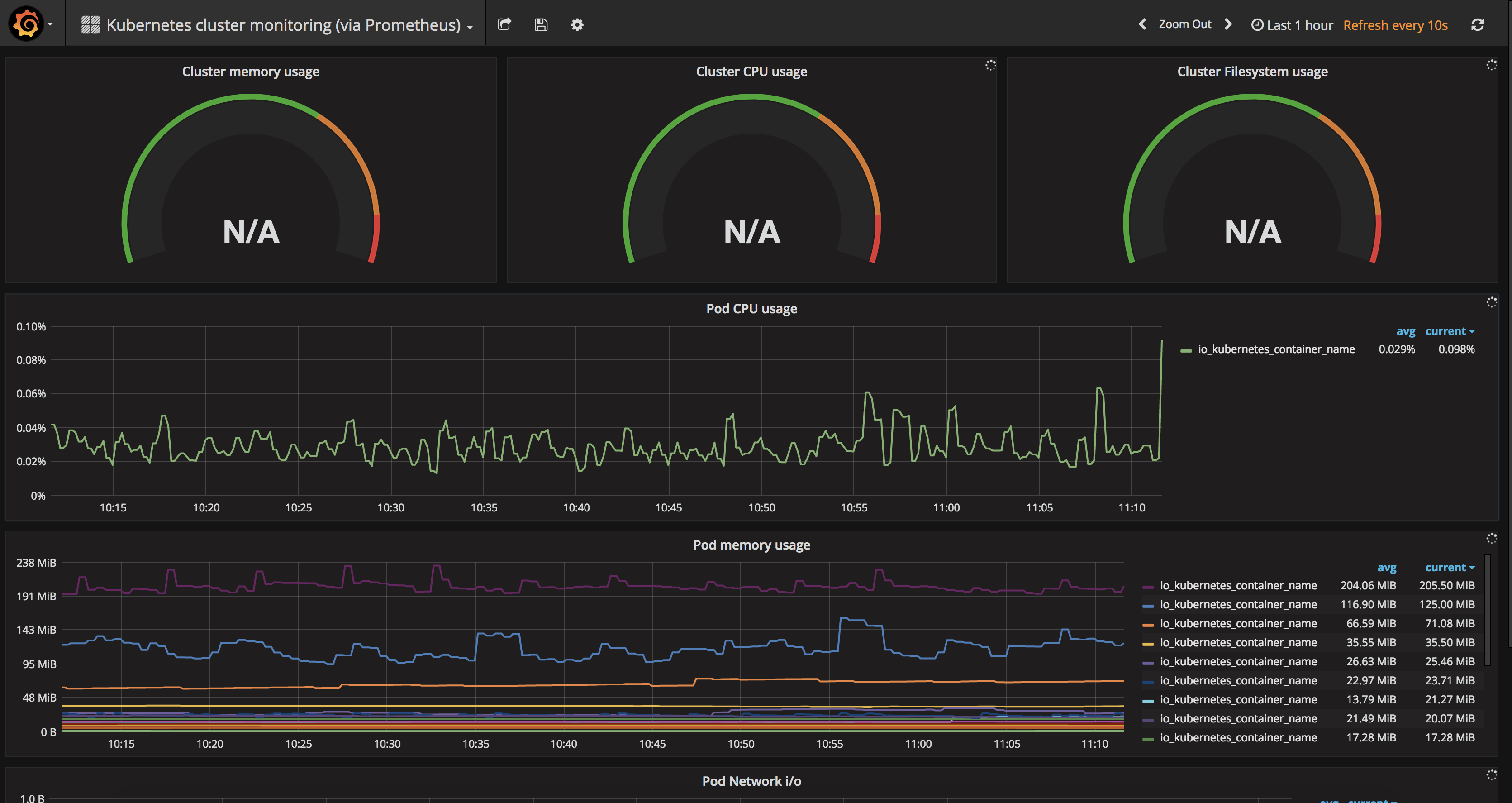Click the 21.27 MiB current value
The width and height of the screenshot is (1512, 803).
pyautogui.click(x=1450, y=699)
